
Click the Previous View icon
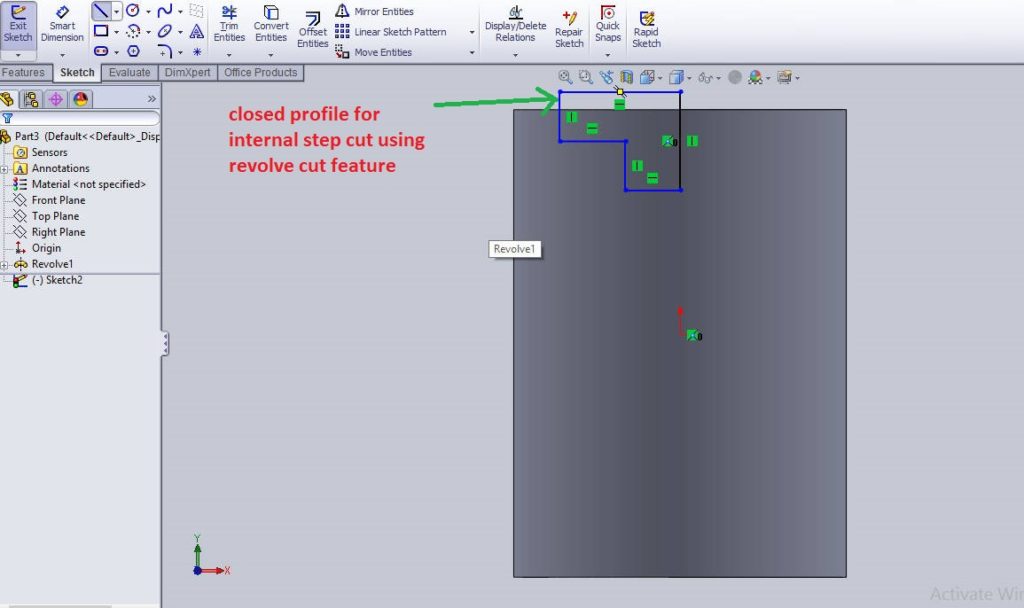[x=606, y=77]
